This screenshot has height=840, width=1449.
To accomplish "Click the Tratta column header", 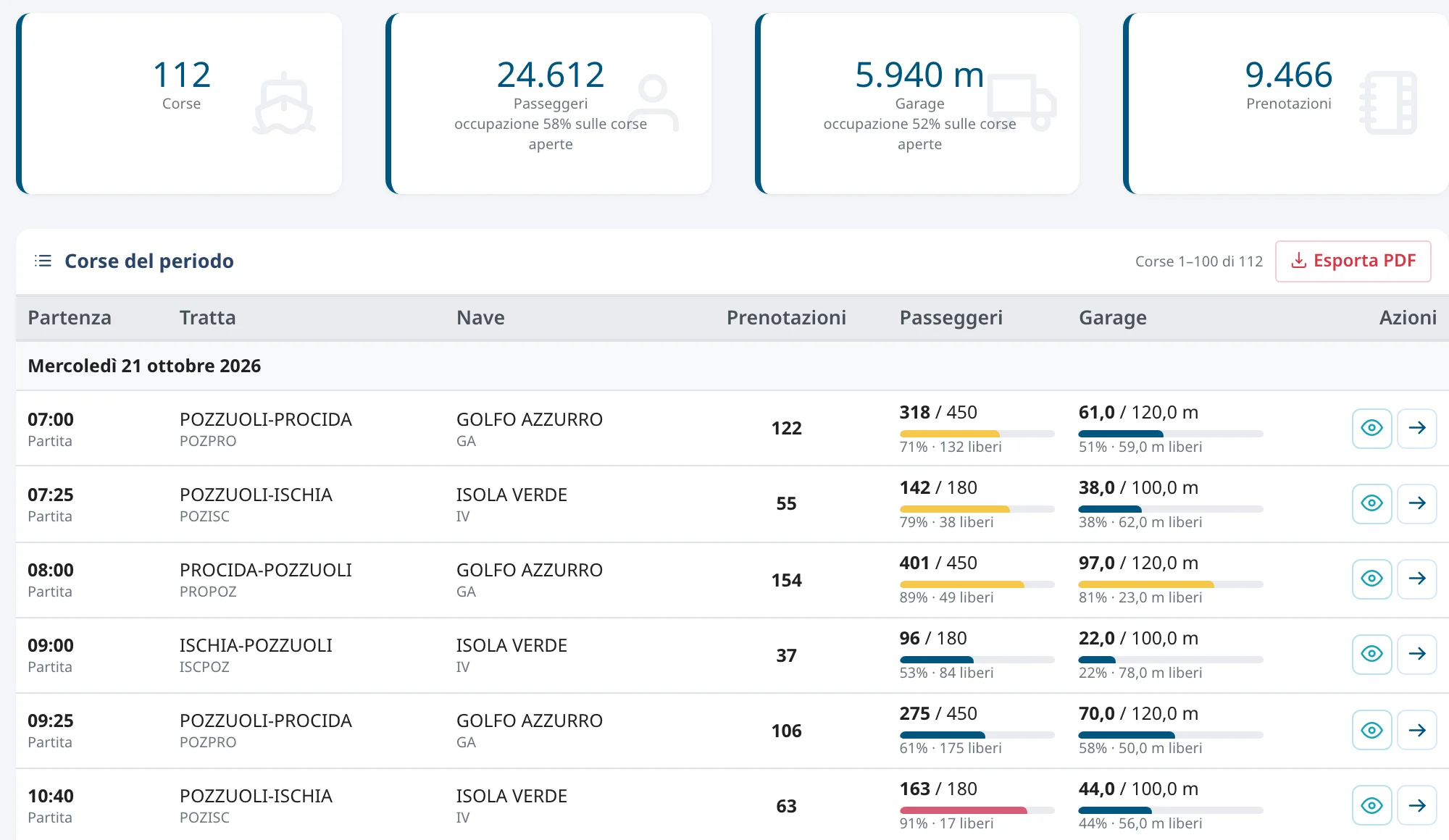I will (207, 317).
